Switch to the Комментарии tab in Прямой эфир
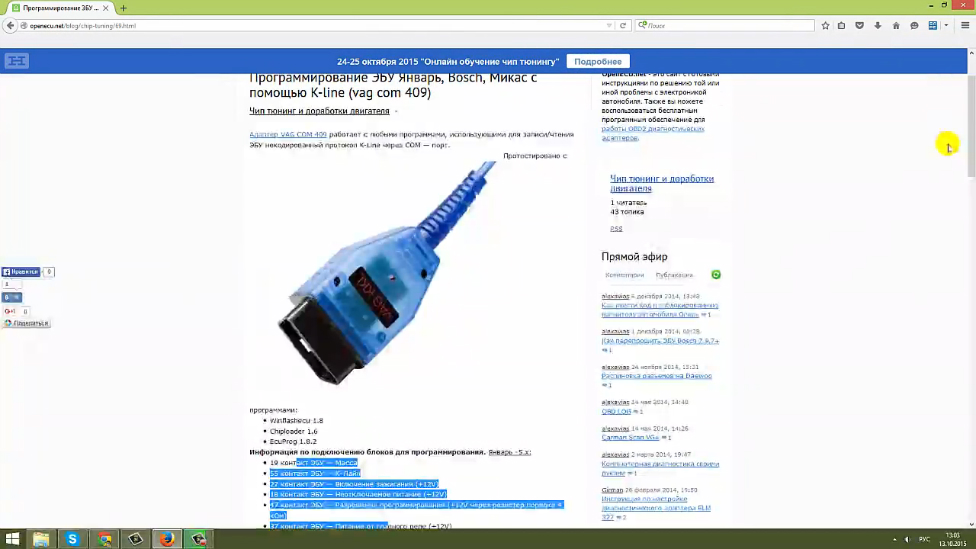Viewport: 976px width, 549px height. click(x=624, y=275)
